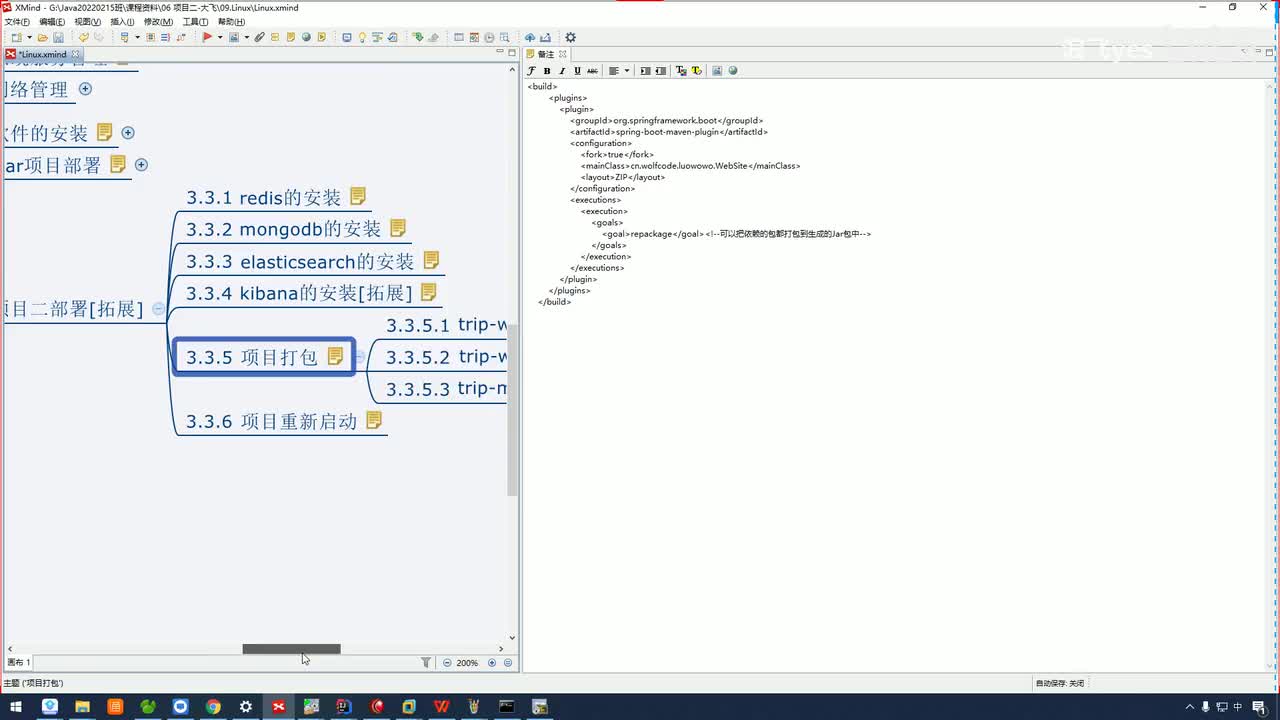Open the 文件 menu
The height and width of the screenshot is (720, 1280).
click(17, 22)
